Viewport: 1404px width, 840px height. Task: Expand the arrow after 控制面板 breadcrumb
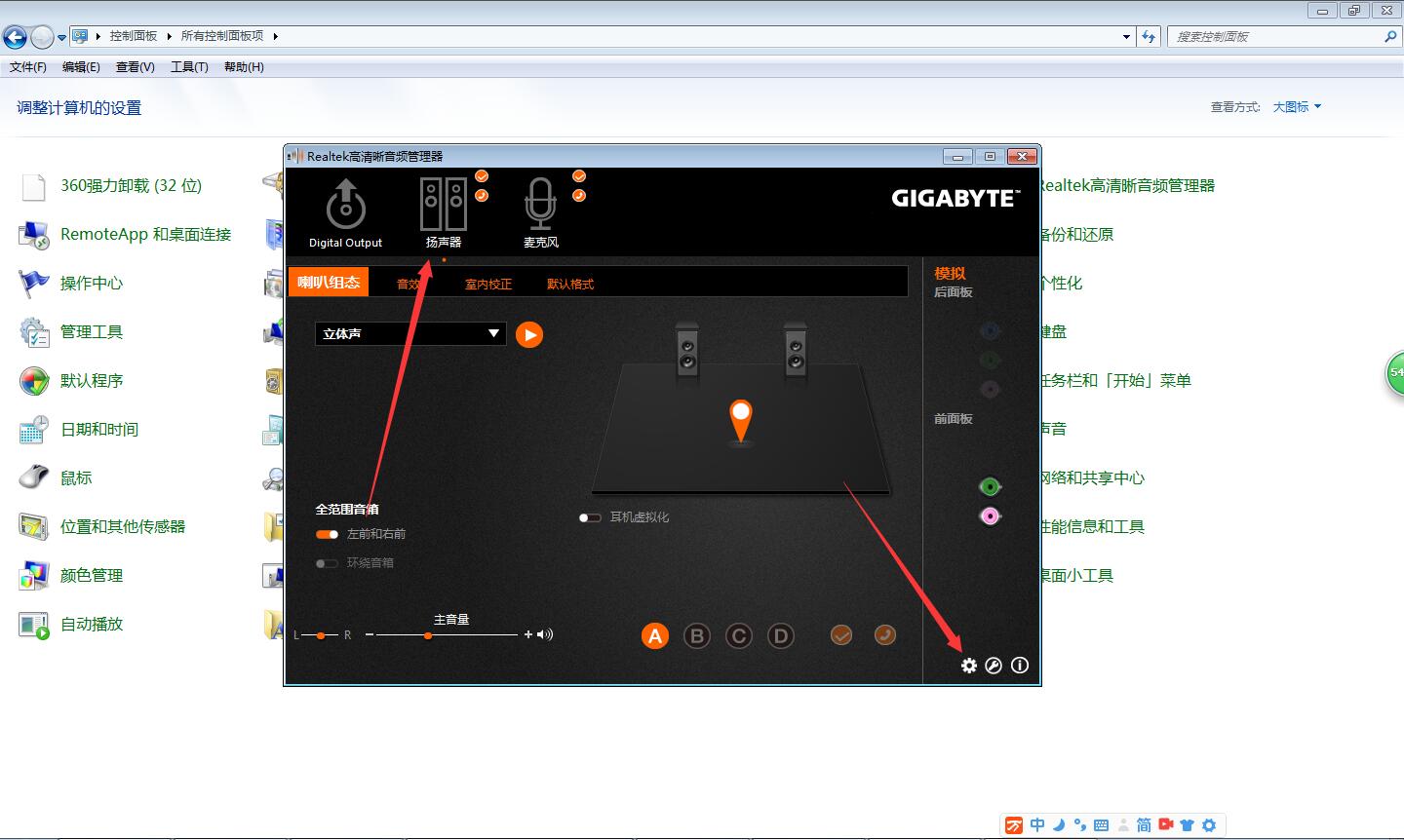click(169, 36)
